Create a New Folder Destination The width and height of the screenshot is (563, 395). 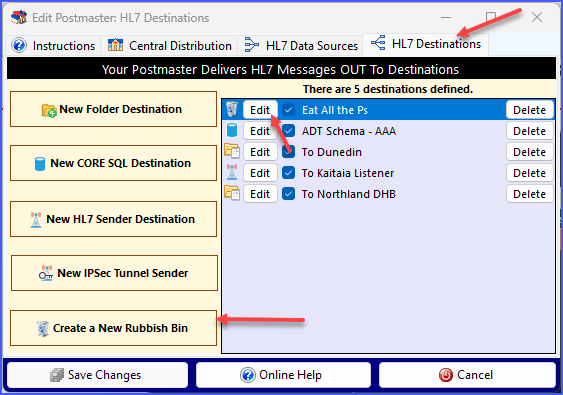[113, 109]
